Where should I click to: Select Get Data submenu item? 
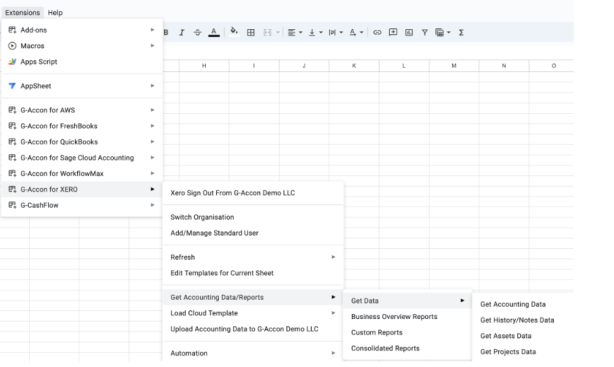407,301
